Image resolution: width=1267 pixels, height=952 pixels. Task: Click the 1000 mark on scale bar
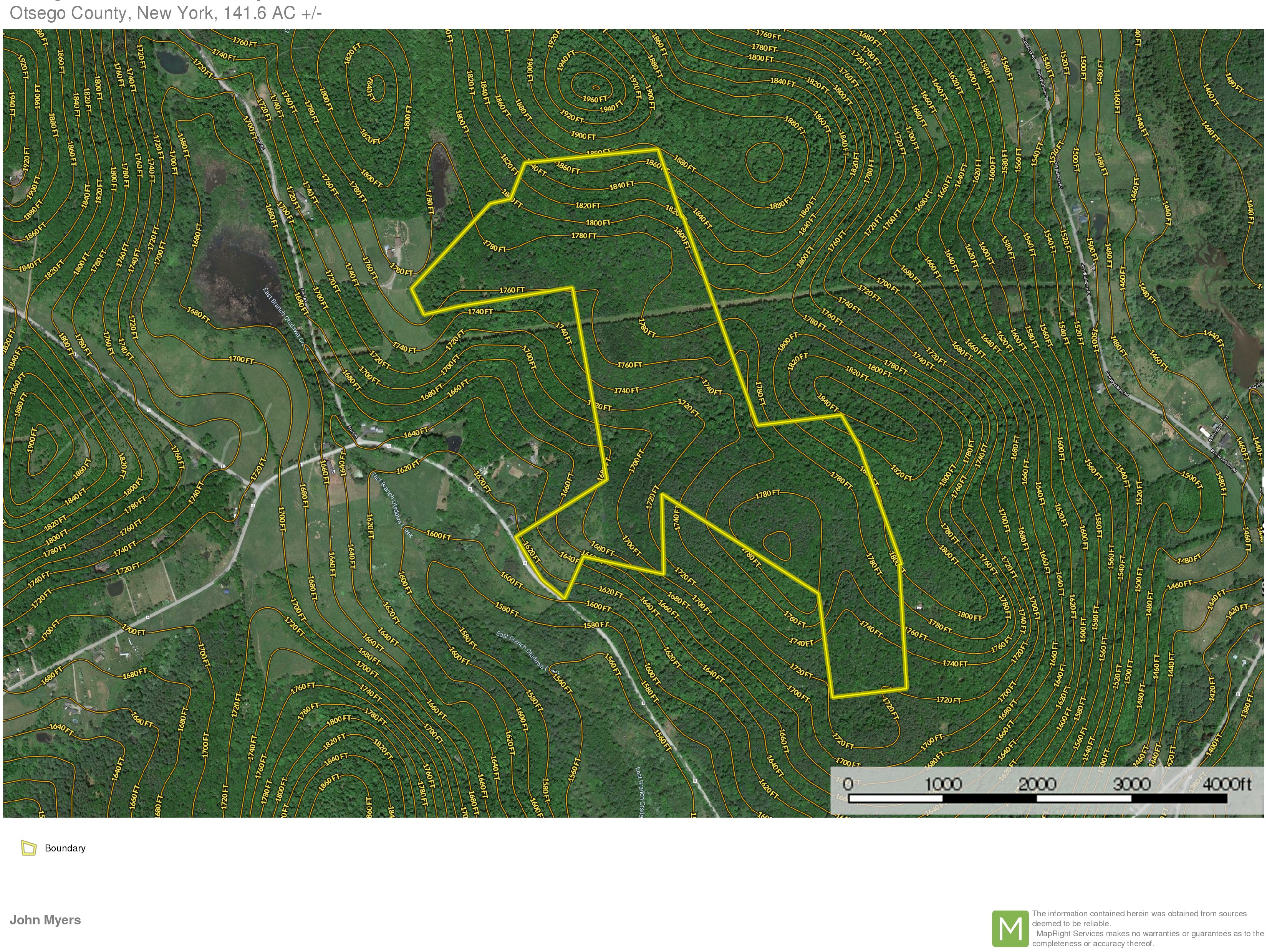point(943,784)
